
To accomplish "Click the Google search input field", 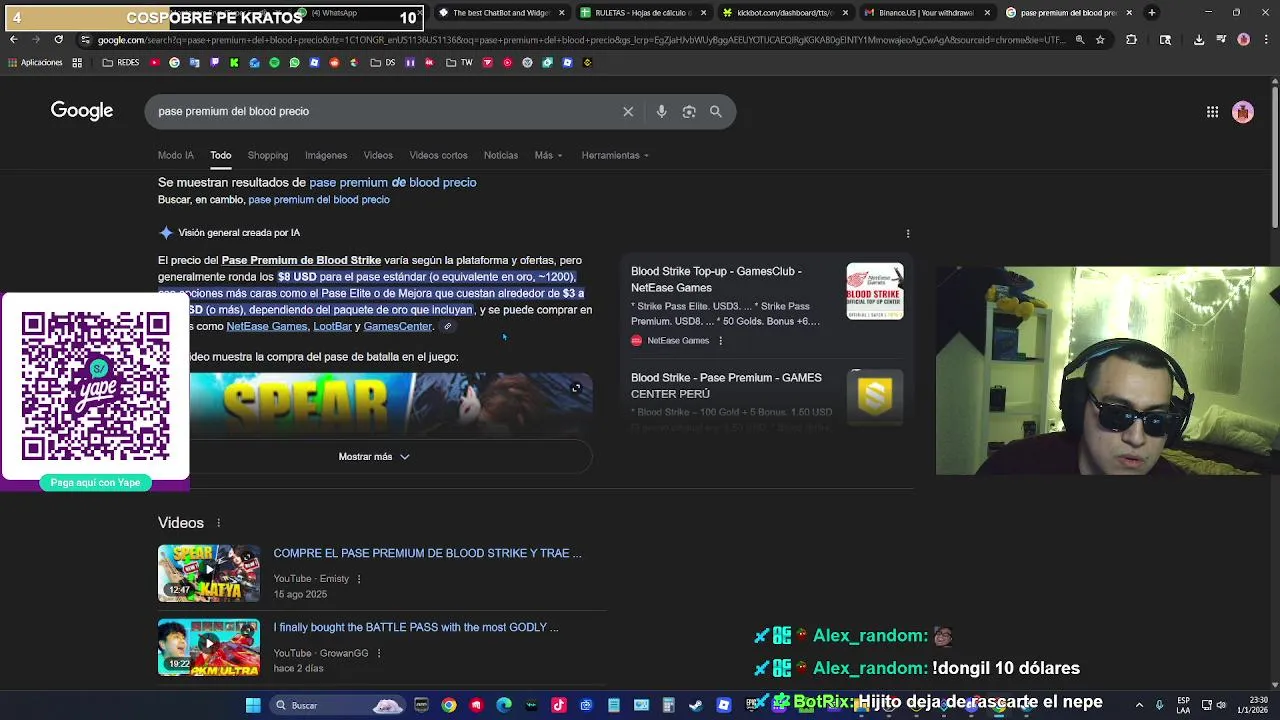I will [385, 111].
